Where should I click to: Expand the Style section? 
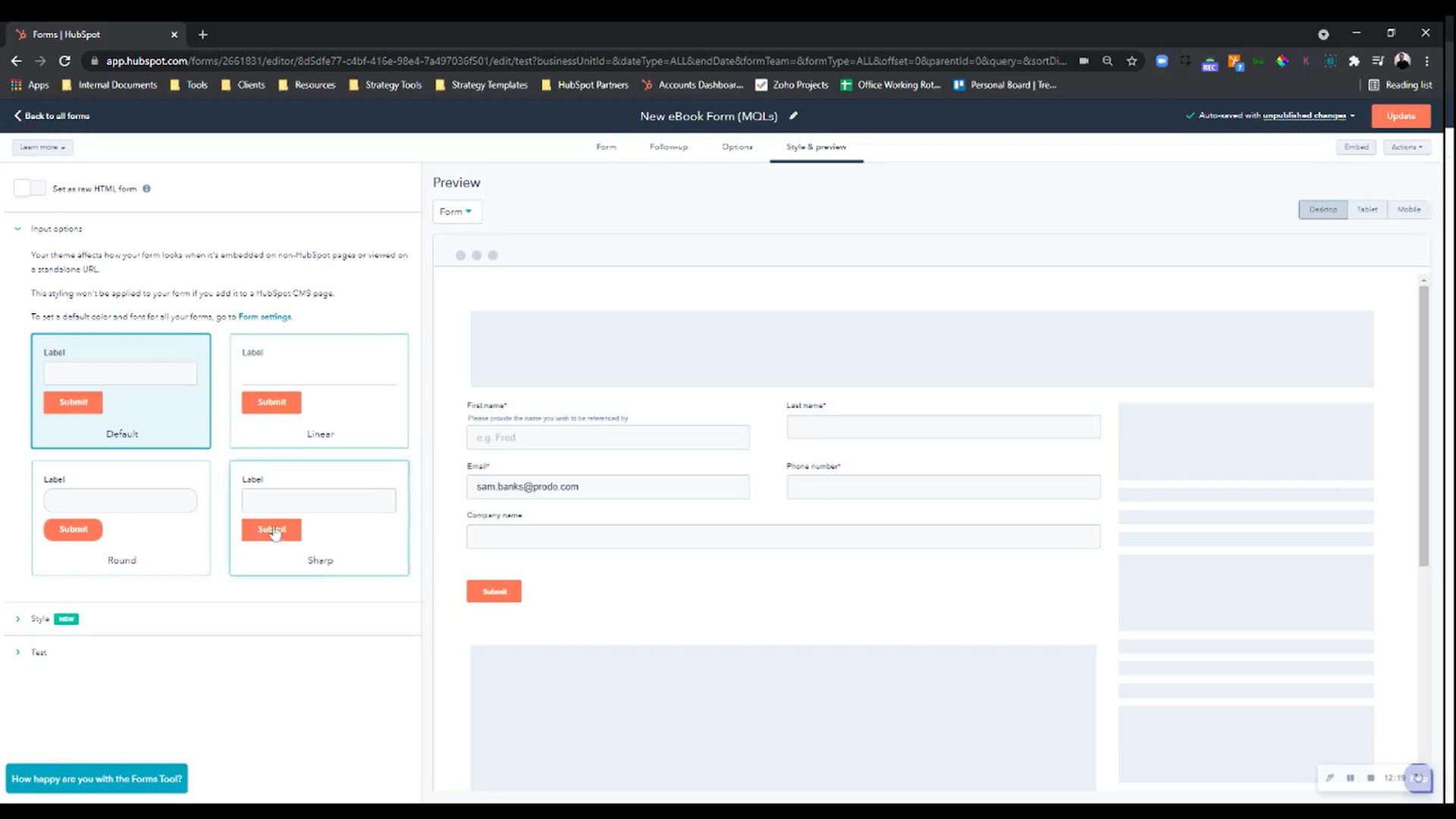17,619
